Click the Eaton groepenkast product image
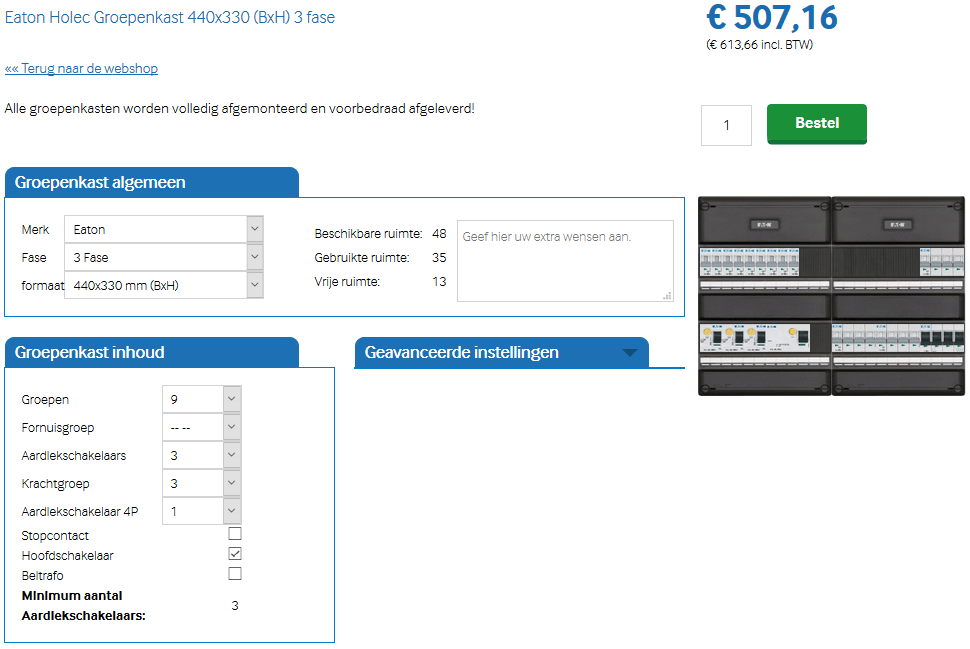The height and width of the screenshot is (649, 970). coord(831,296)
